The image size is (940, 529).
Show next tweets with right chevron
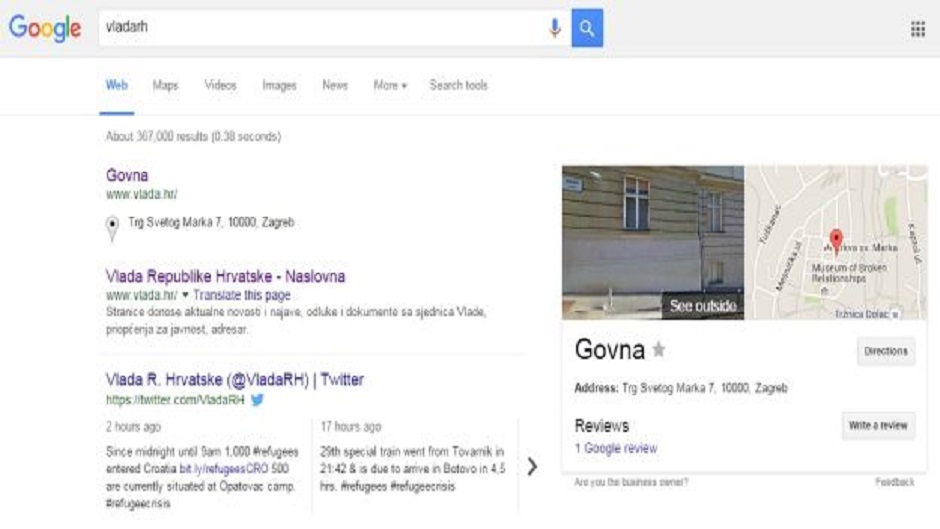[x=532, y=467]
